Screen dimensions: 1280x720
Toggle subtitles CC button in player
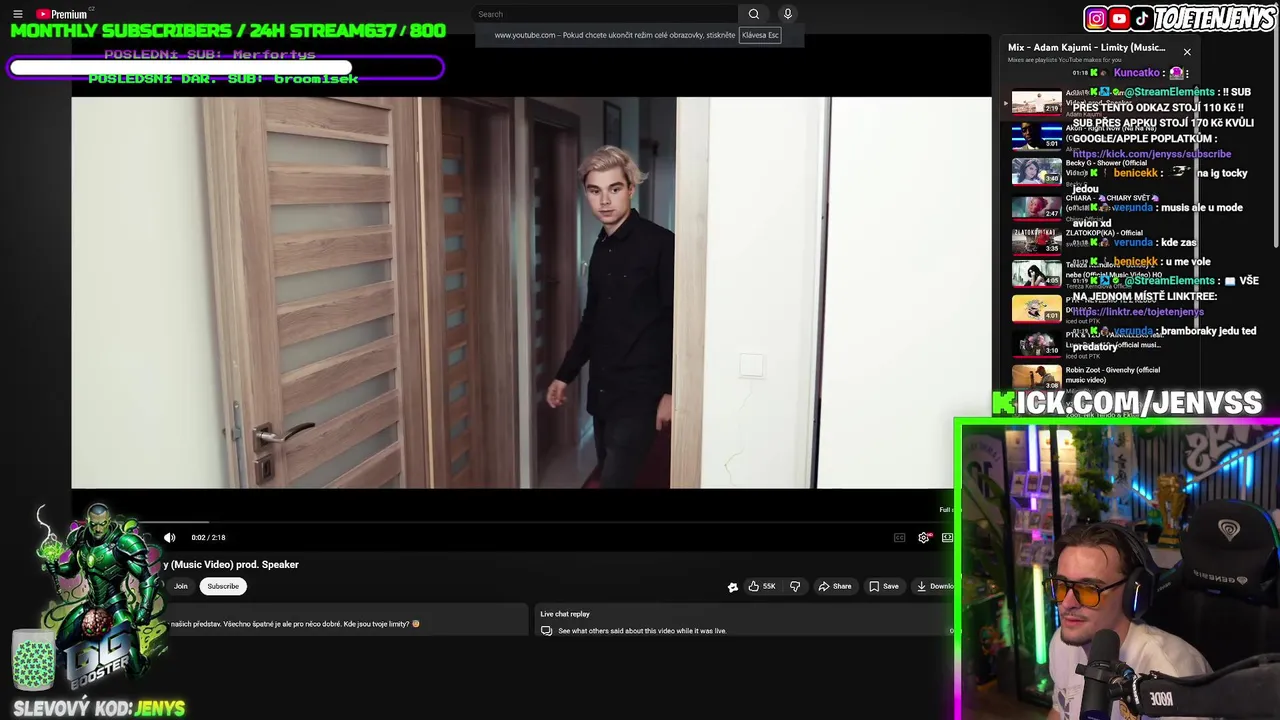(x=899, y=538)
